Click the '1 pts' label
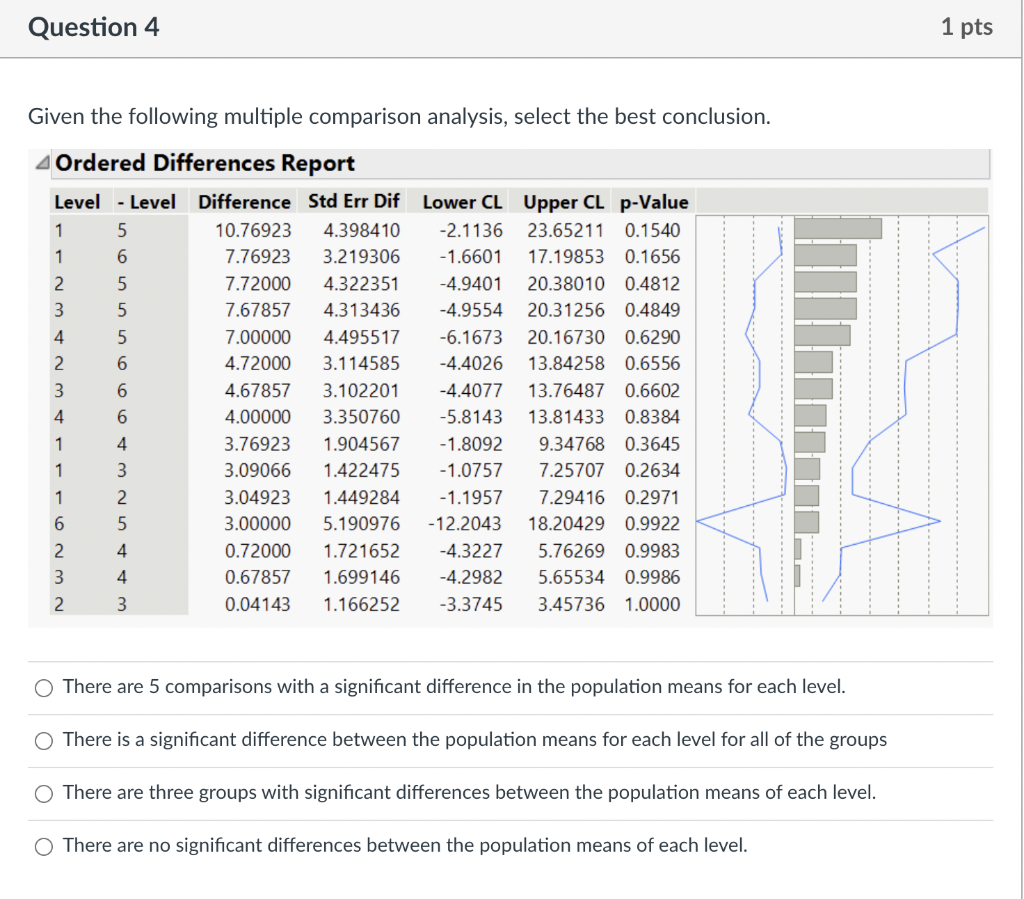 [x=967, y=27]
